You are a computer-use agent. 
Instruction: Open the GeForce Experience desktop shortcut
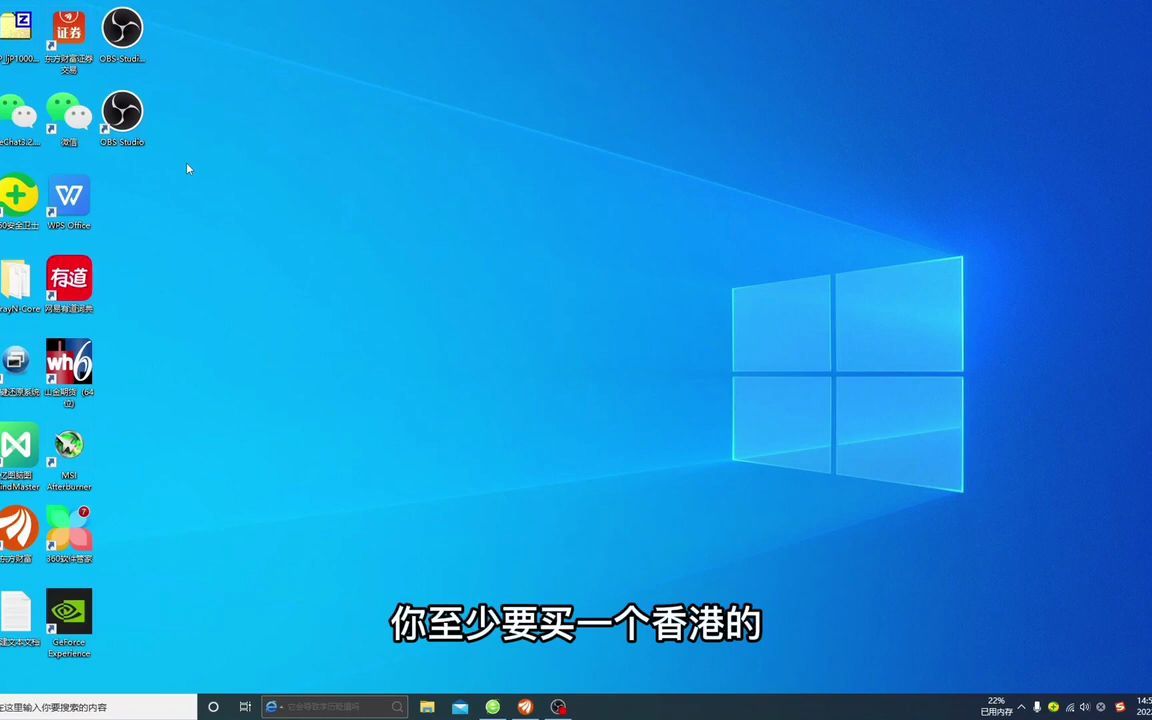(69, 623)
